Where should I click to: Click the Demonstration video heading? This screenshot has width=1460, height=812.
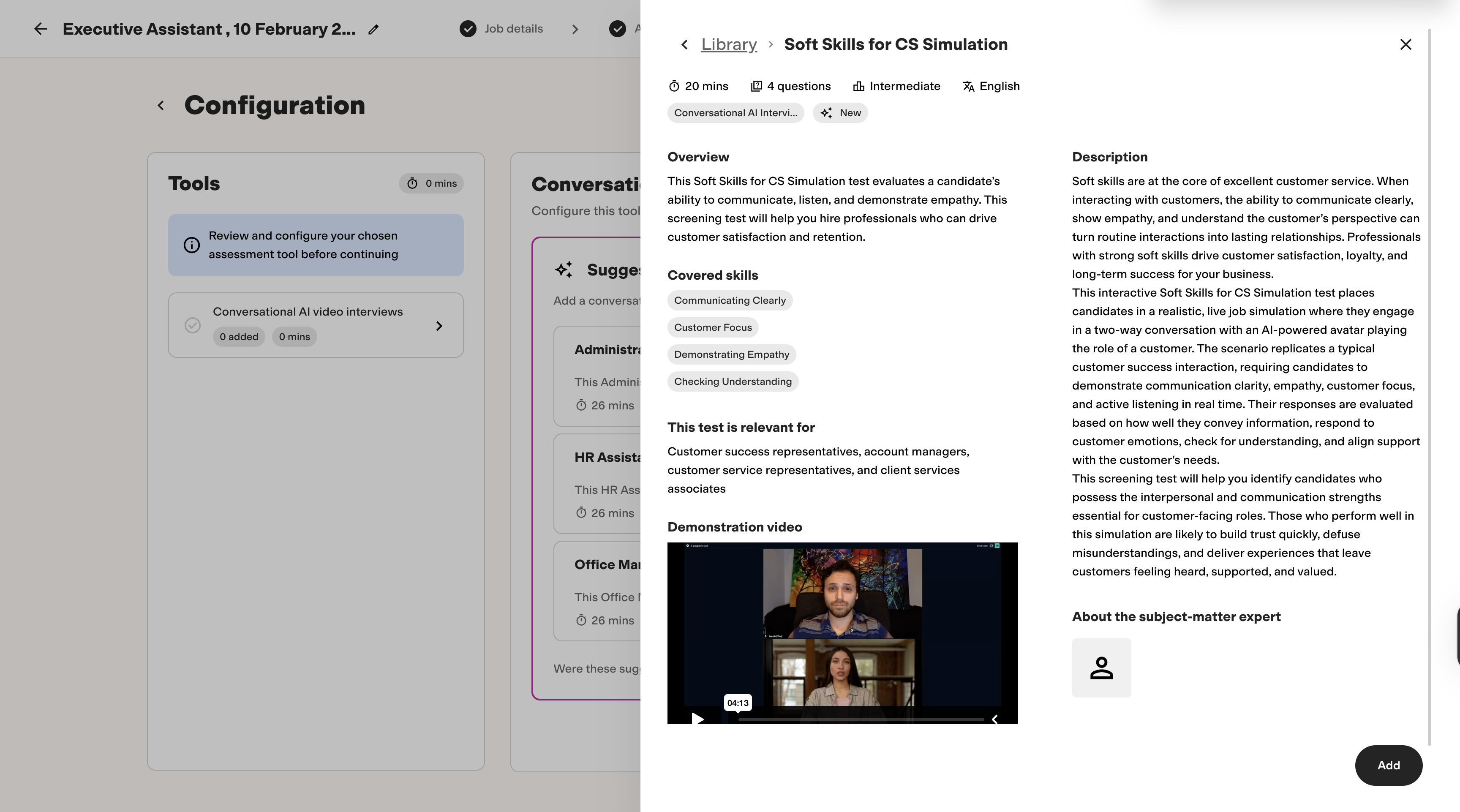pos(735,527)
